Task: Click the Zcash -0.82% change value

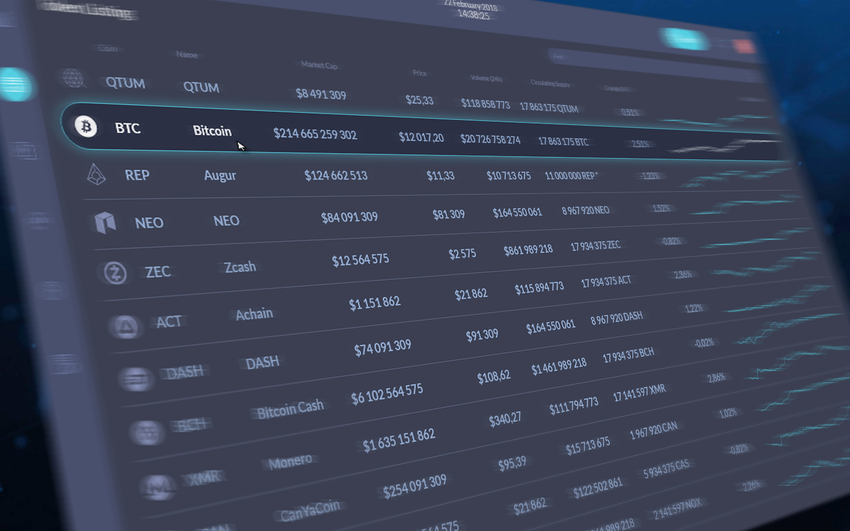Action: point(671,241)
